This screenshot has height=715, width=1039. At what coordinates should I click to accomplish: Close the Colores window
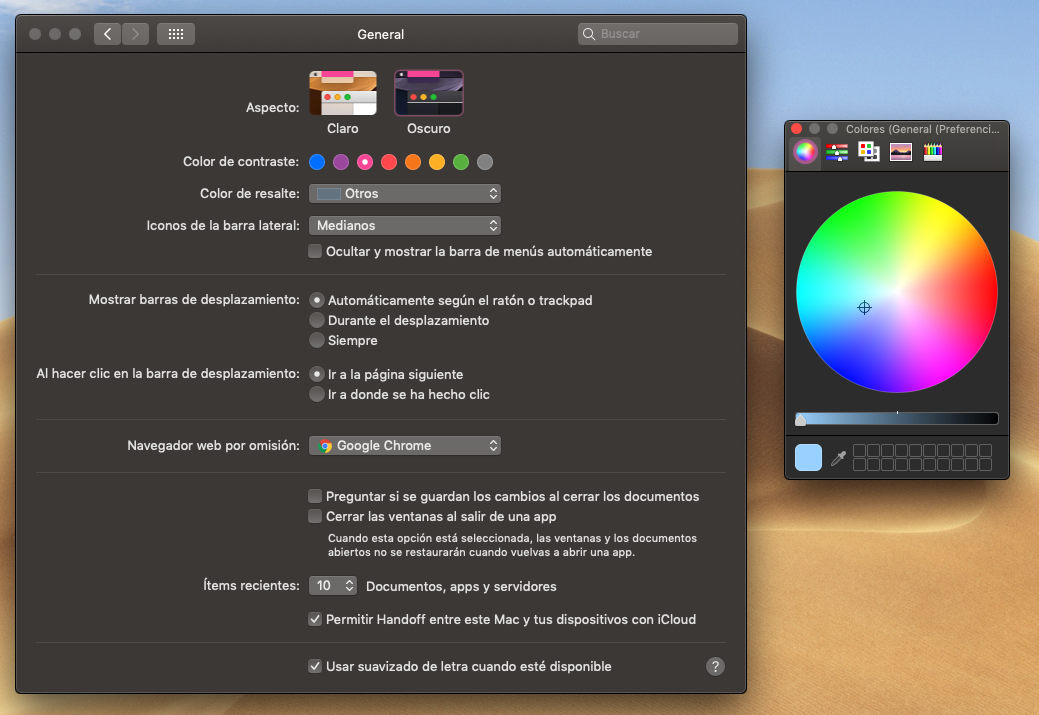click(796, 129)
